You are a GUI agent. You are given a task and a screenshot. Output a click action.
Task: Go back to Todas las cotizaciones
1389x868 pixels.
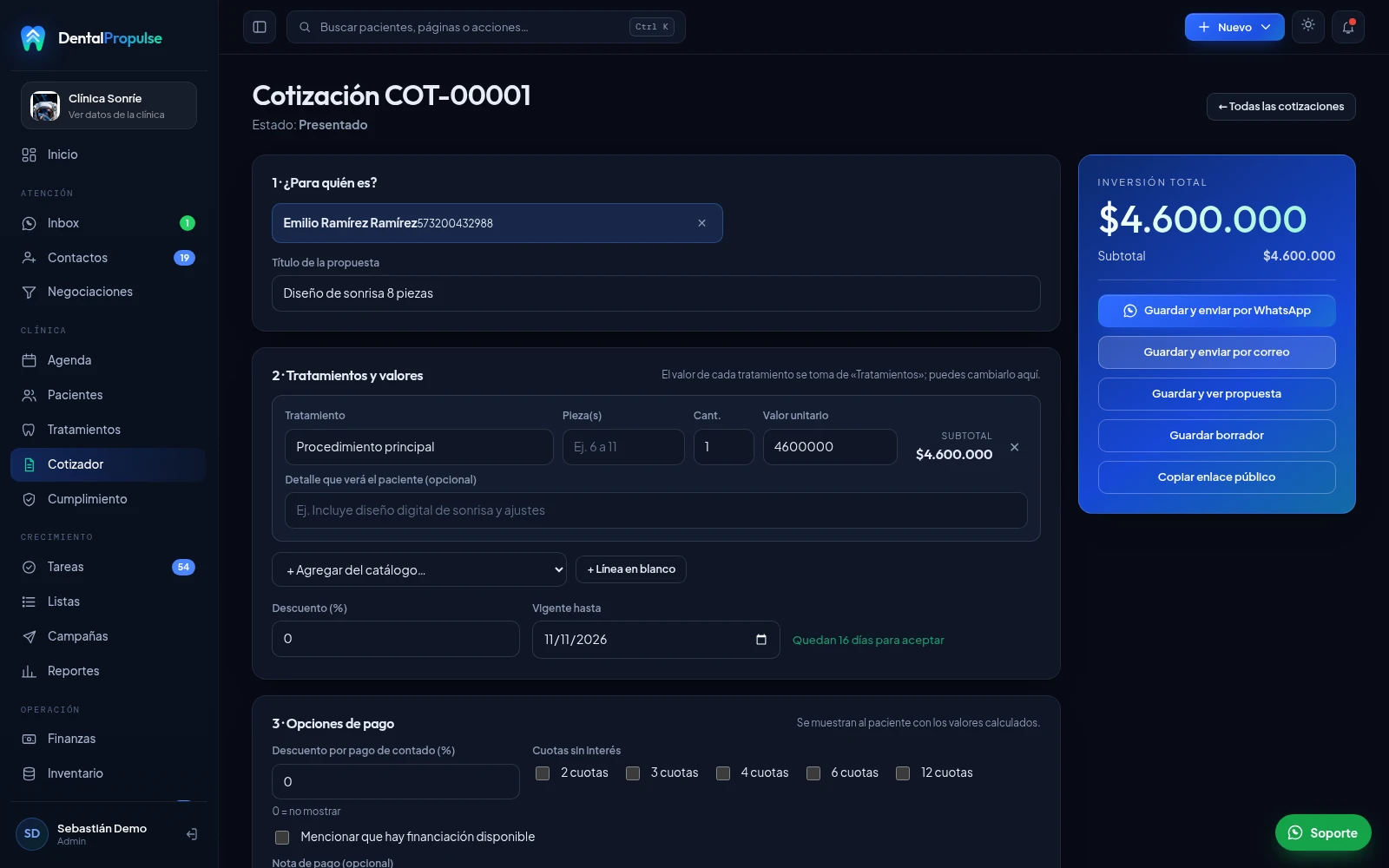click(x=1280, y=107)
